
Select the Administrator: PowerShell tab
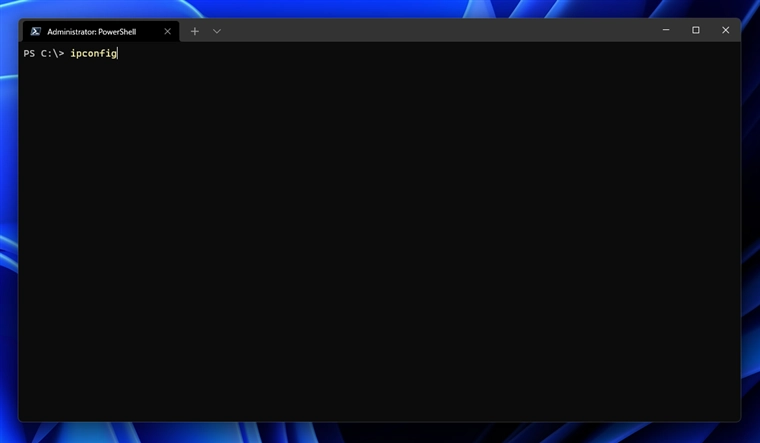point(101,32)
